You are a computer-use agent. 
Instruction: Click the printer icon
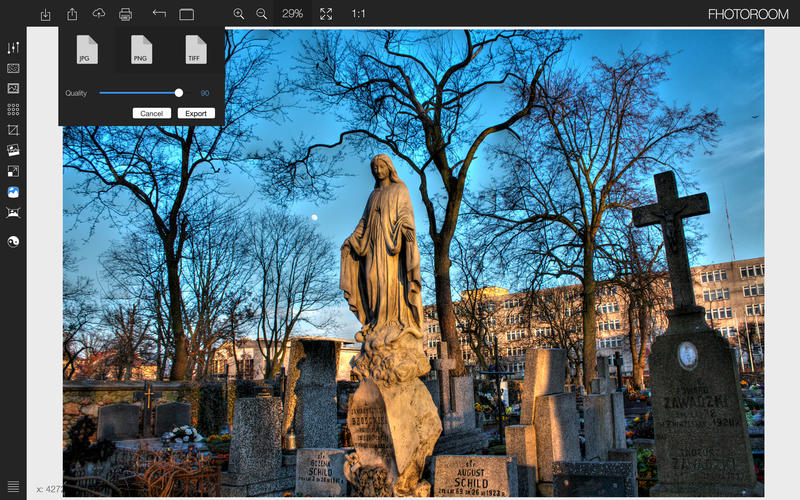click(125, 14)
